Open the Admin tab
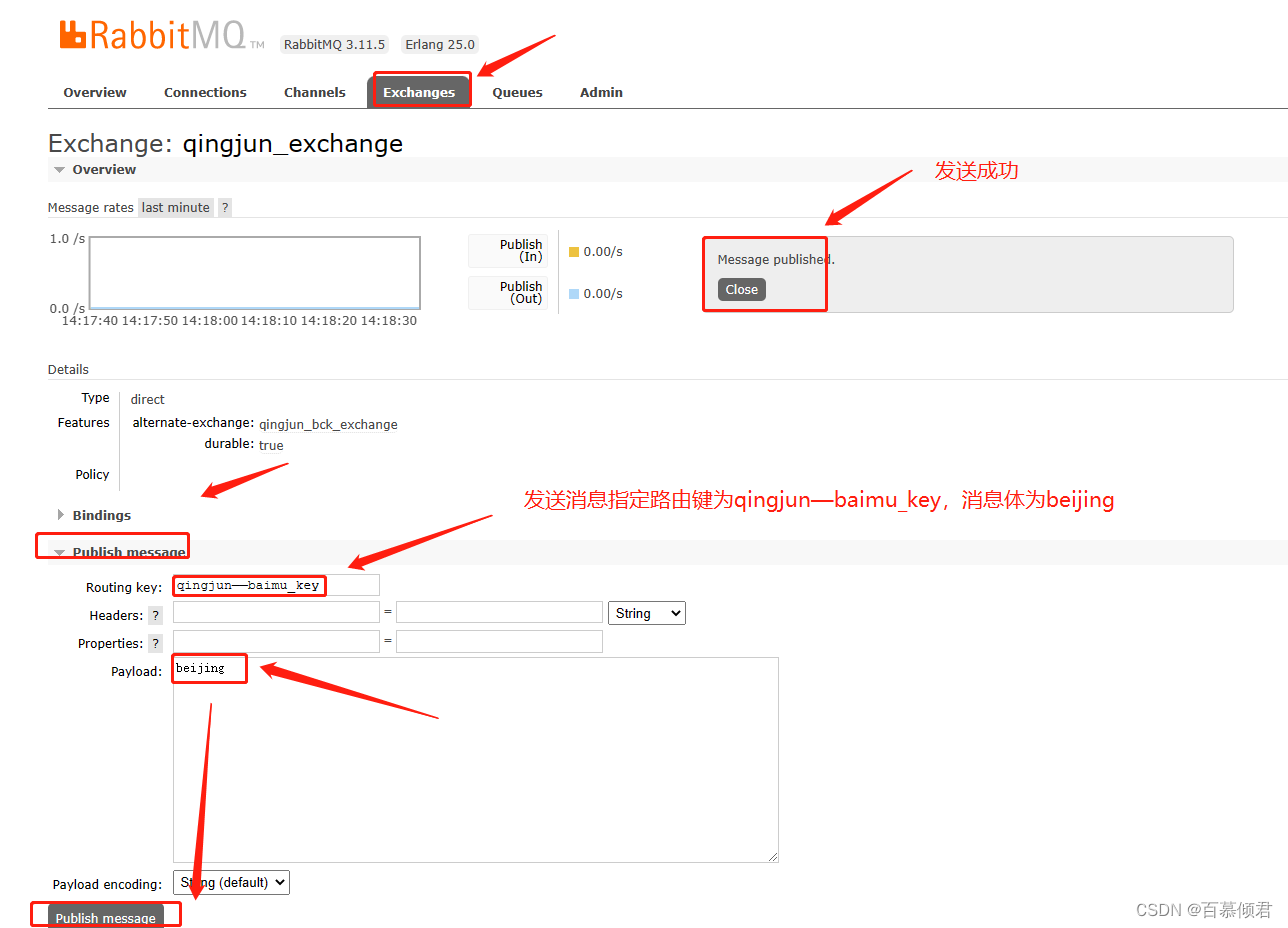The image size is (1288, 928). (x=601, y=92)
